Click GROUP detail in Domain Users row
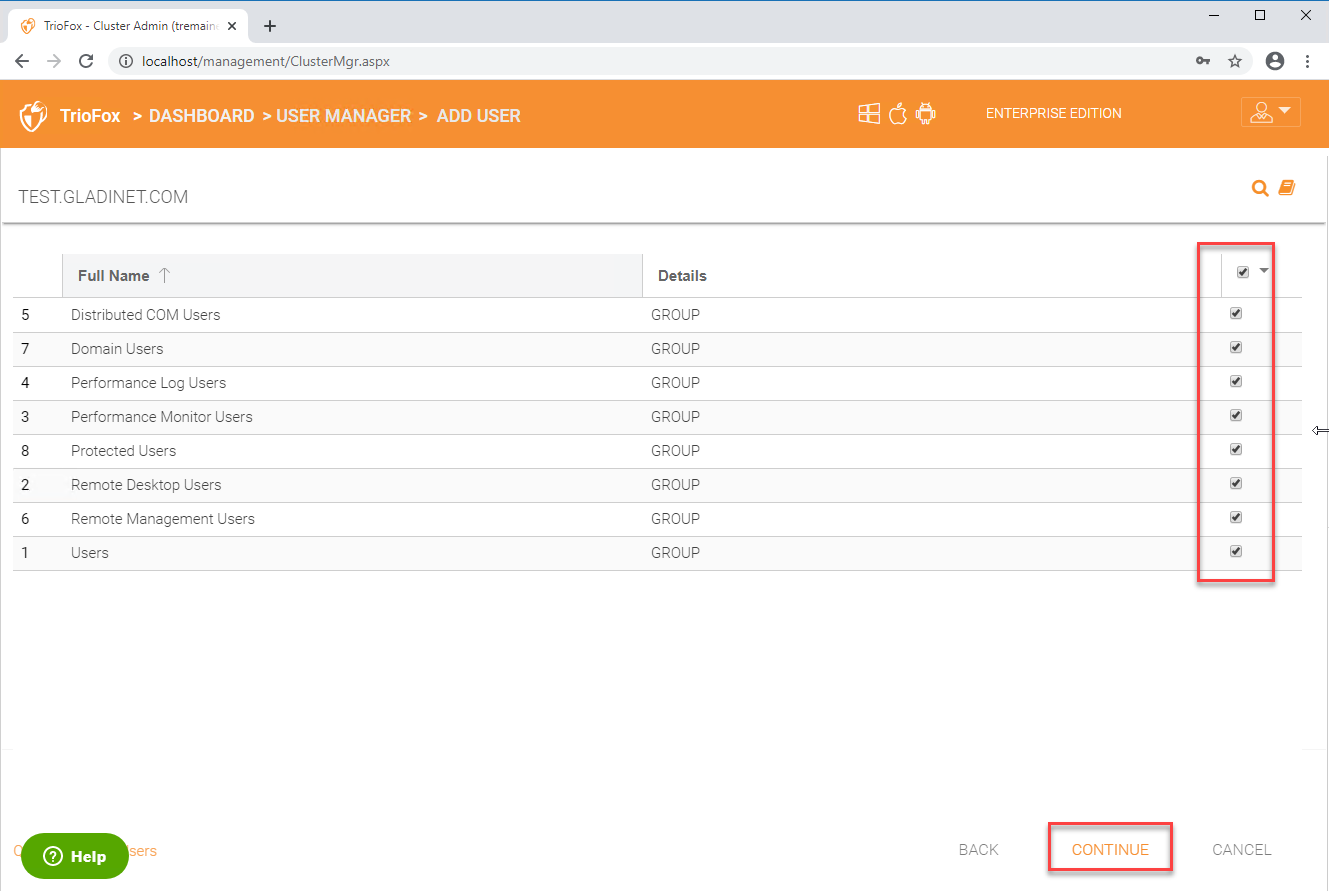Viewport: 1329px width, 891px height. pos(675,349)
